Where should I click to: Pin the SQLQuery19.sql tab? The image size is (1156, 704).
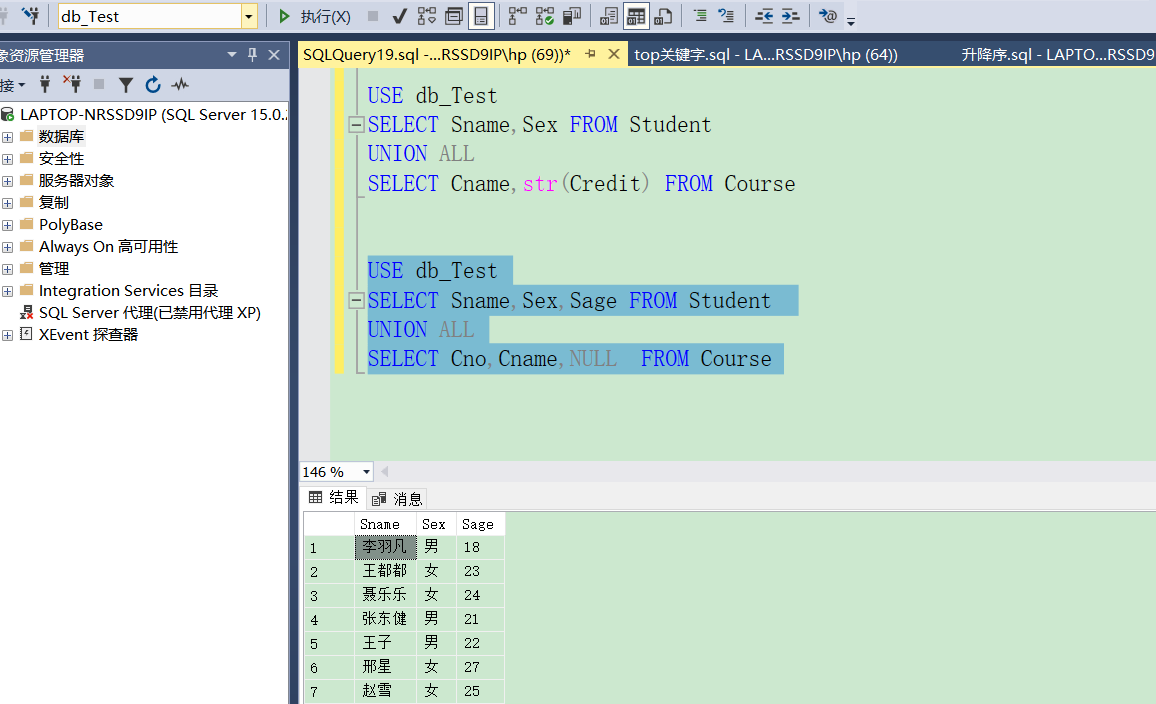(591, 54)
